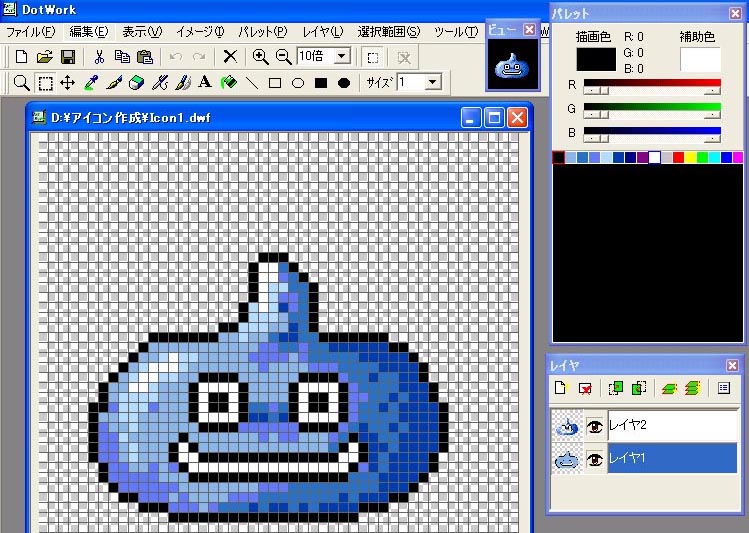749x533 pixels.
Task: Delete layer with red X icon
Action: point(585,388)
